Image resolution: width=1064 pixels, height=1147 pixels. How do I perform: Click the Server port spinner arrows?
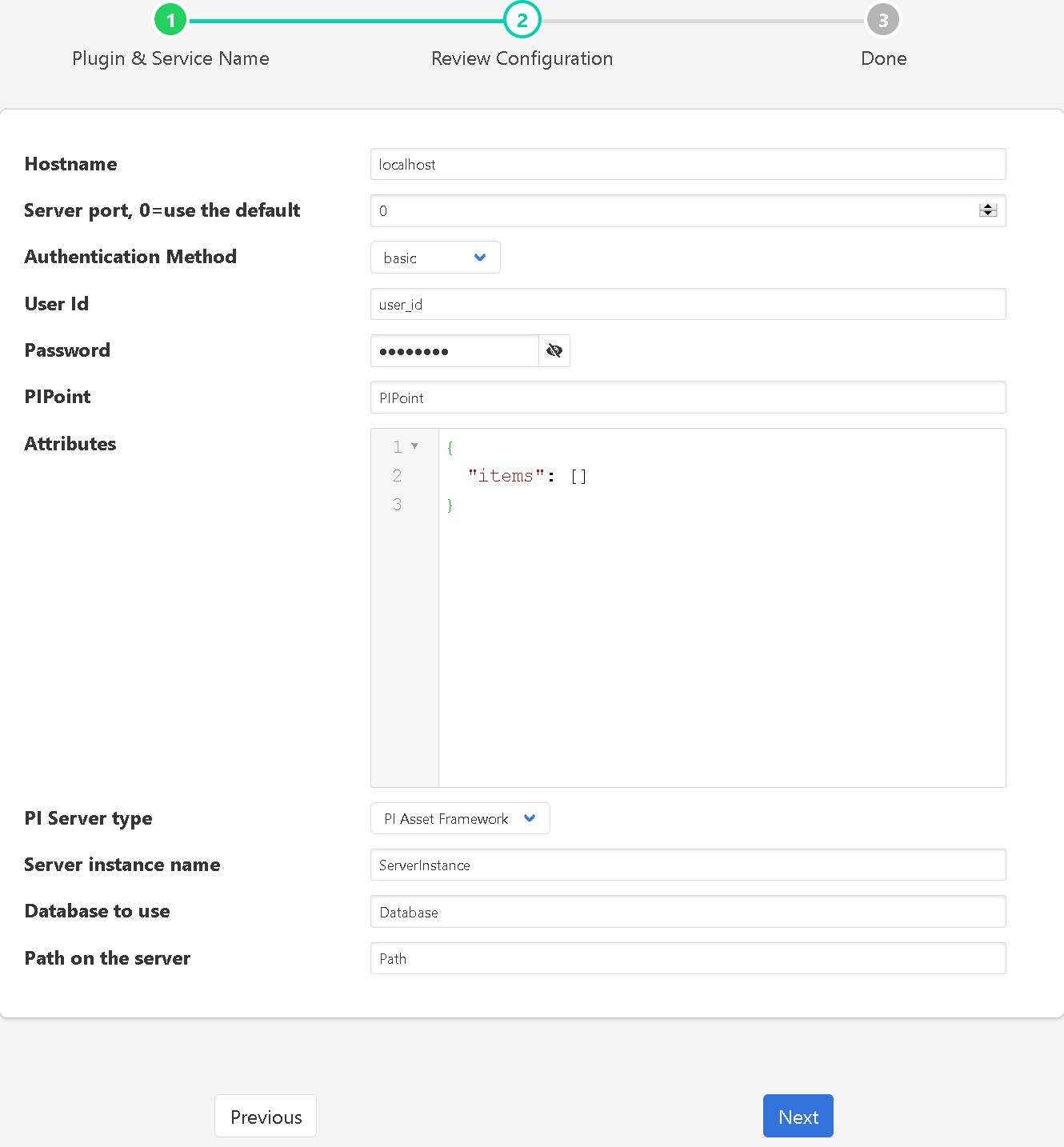pos(987,210)
